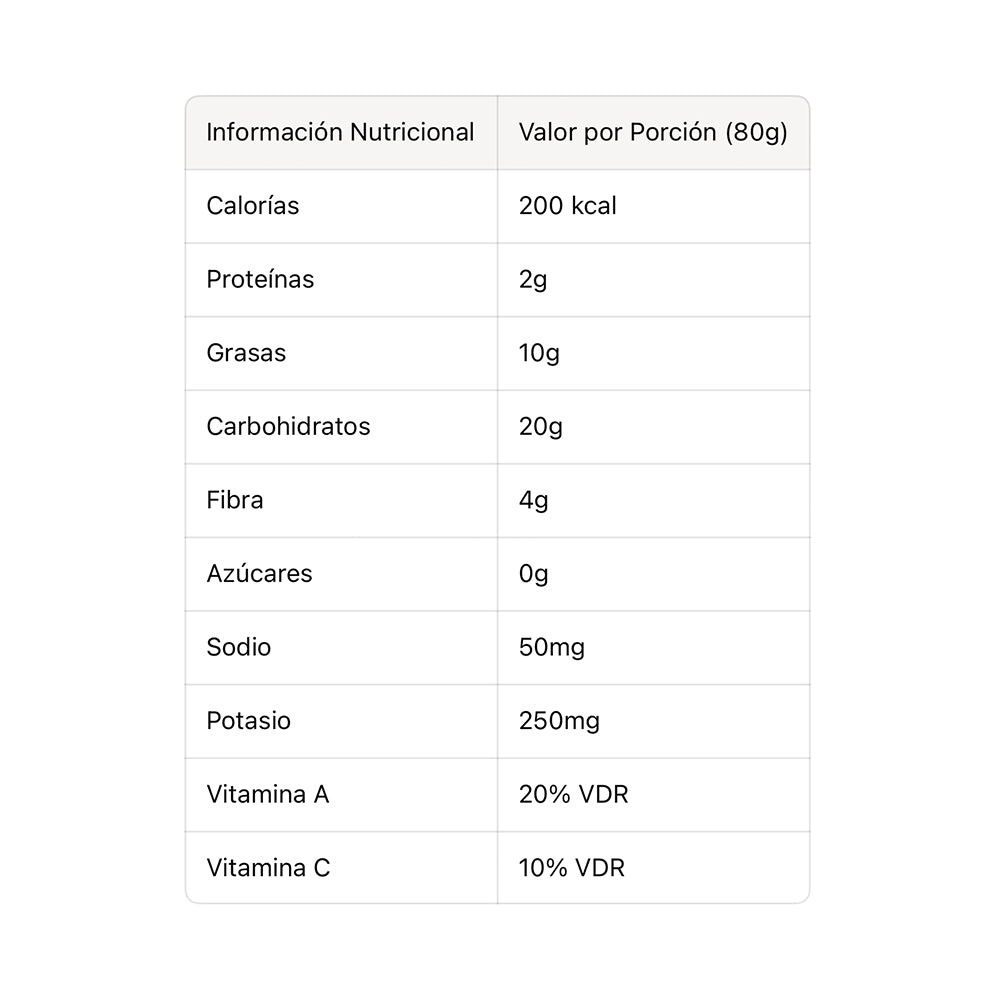Image resolution: width=1000 pixels, height=1000 pixels.
Task: Click the Sodio row label
Action: 239,647
